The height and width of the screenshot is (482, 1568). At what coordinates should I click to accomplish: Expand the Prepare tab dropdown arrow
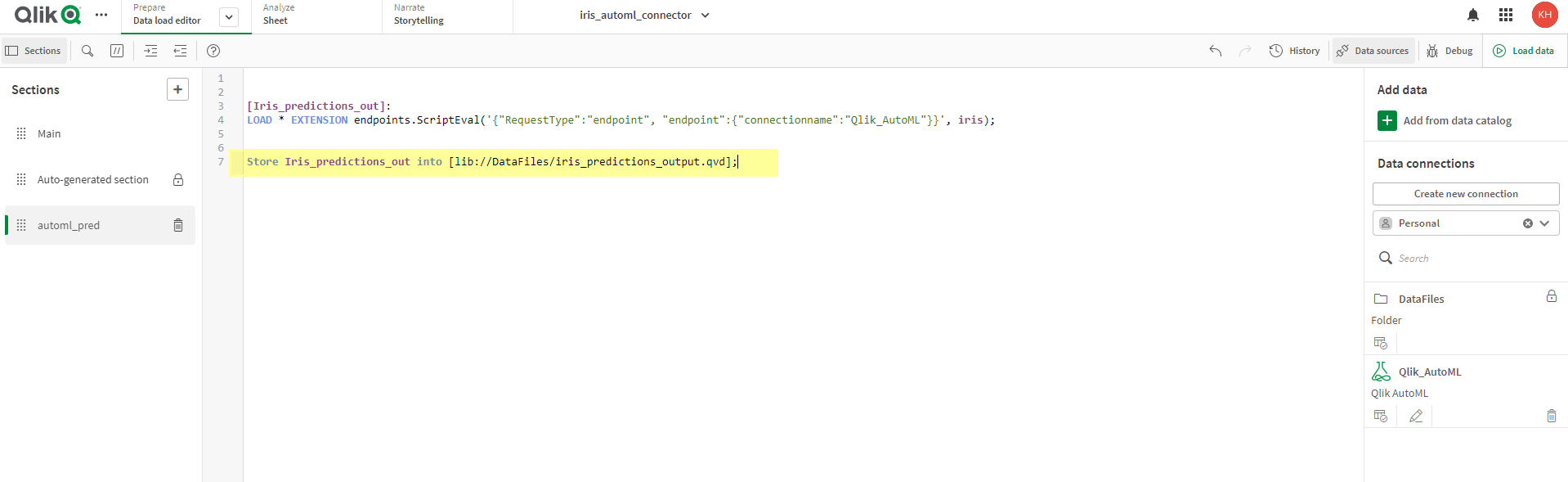[x=230, y=17]
